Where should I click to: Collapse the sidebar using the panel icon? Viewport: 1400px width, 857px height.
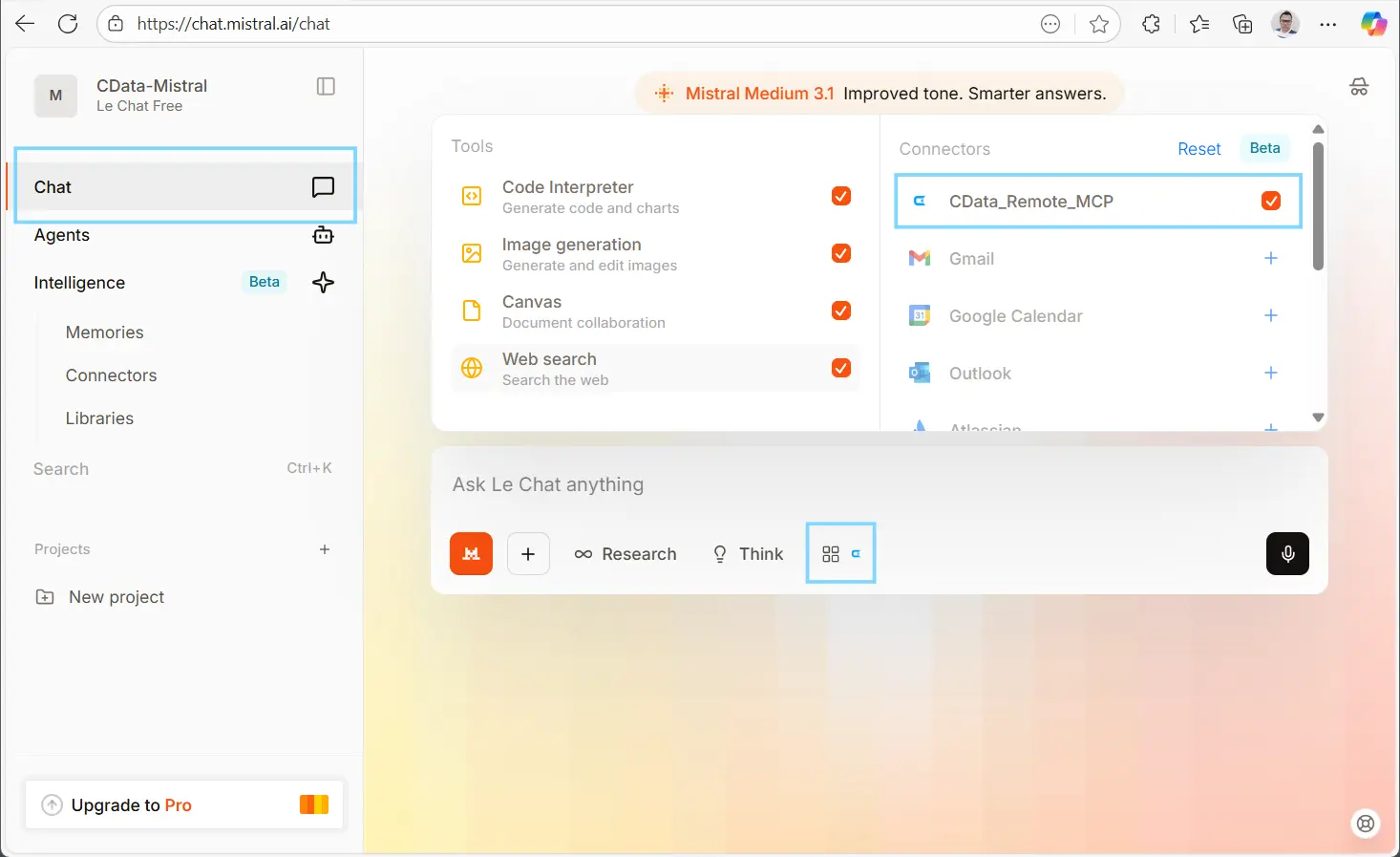pos(326,87)
